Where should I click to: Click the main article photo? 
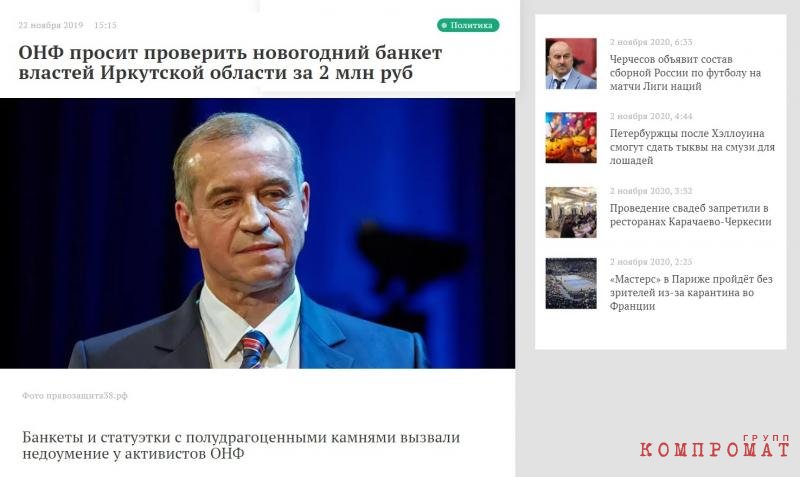pos(257,233)
